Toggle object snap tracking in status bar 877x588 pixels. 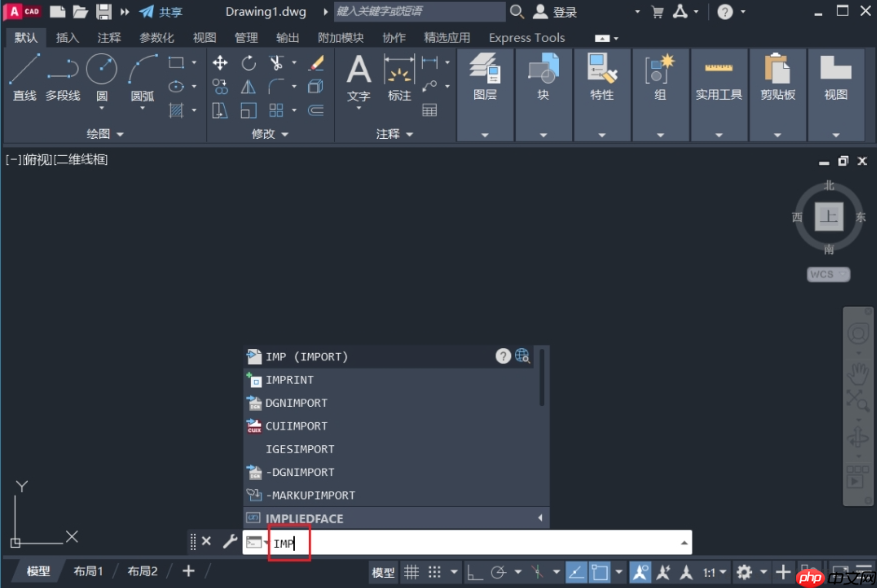[x=576, y=572]
